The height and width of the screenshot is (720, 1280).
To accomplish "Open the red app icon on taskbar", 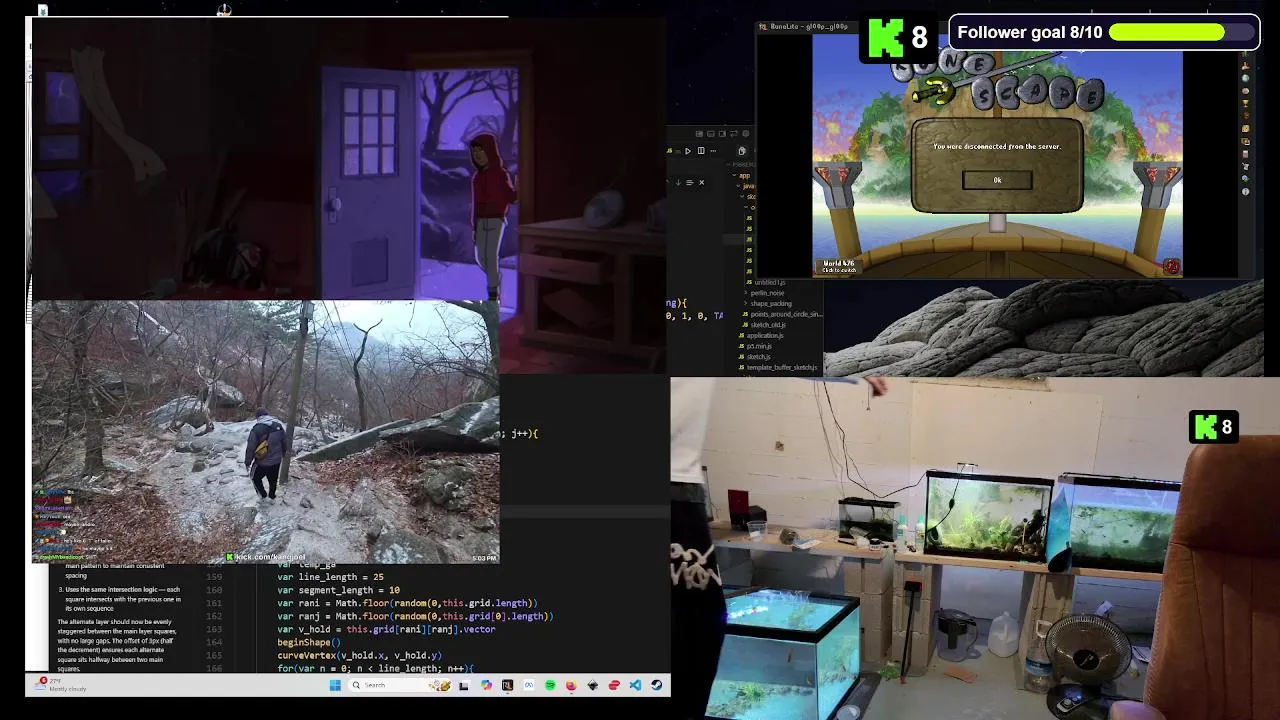I will (x=614, y=685).
